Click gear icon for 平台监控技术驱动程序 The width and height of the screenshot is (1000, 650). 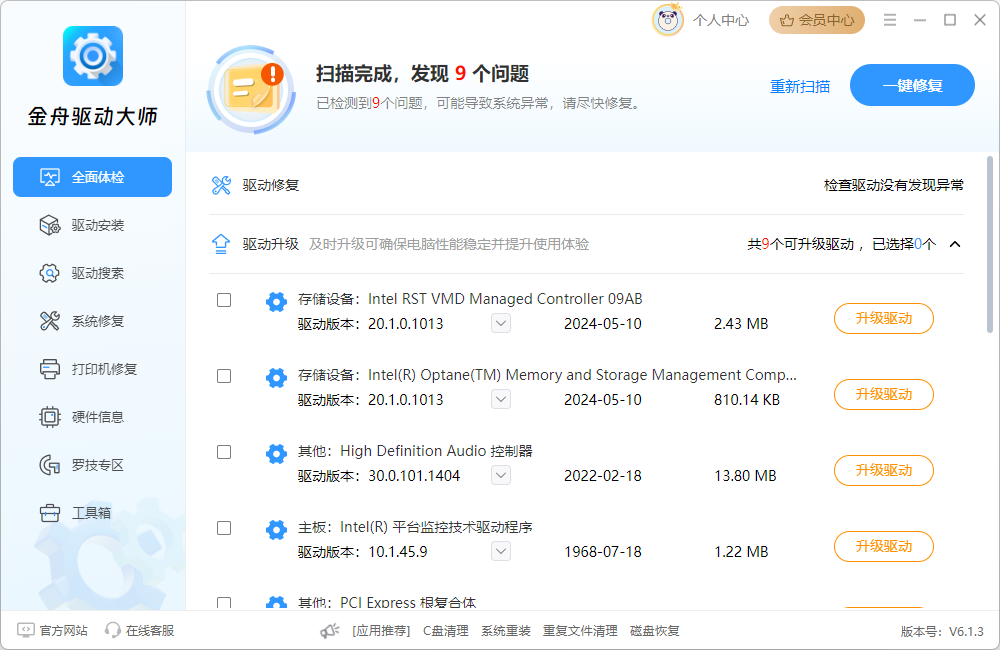pos(276,529)
